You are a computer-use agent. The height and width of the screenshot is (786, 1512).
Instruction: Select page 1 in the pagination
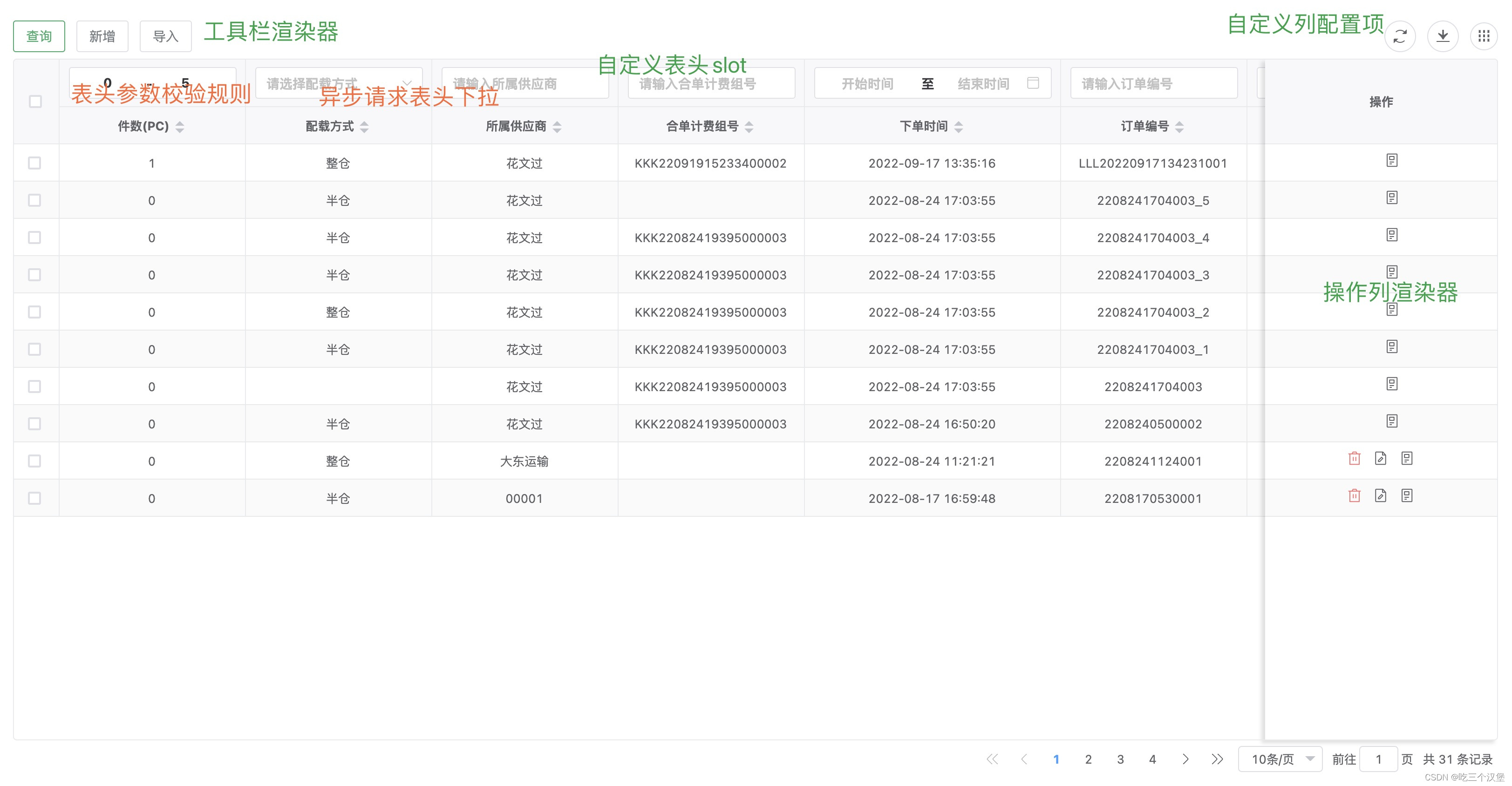point(1056,759)
